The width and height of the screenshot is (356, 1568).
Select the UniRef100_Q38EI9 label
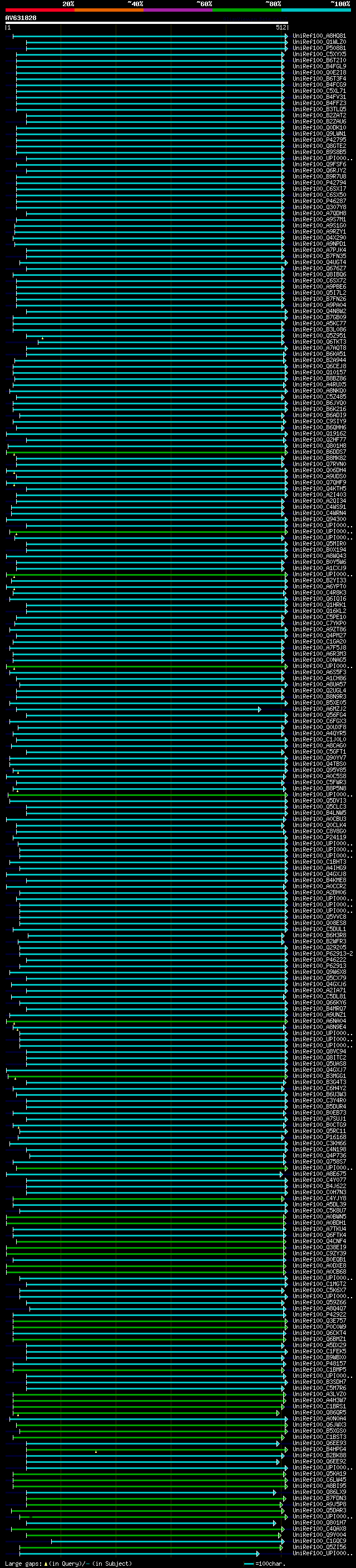tap(319, 1247)
